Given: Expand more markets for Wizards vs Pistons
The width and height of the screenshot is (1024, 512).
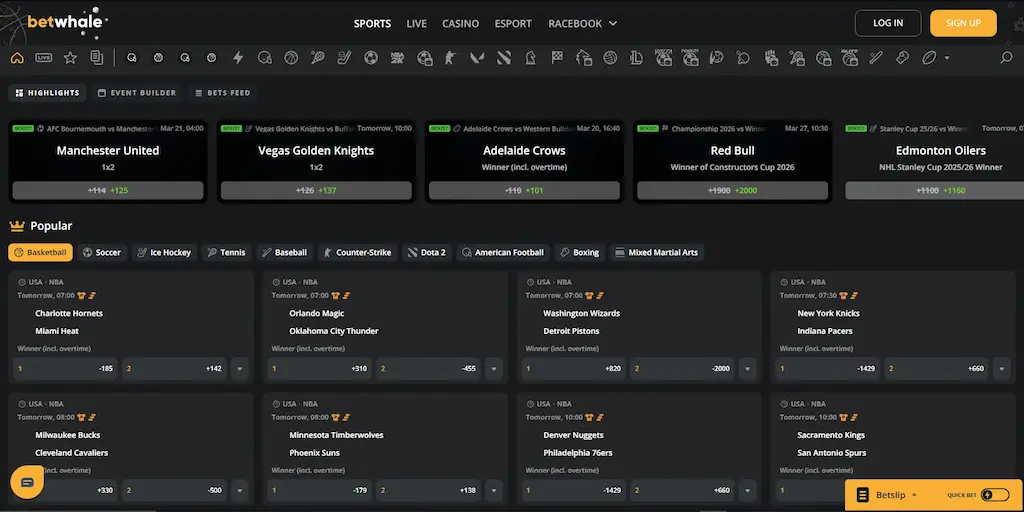Looking at the screenshot, I should 748,368.
